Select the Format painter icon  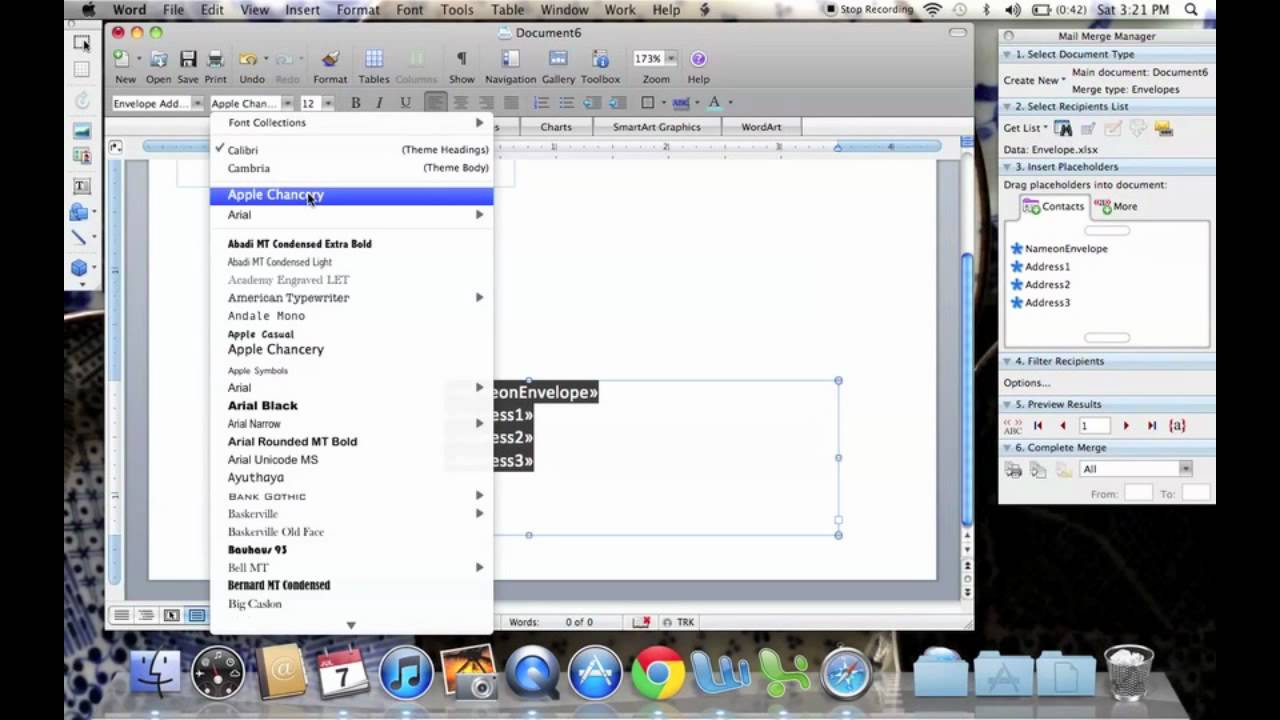tap(330, 60)
